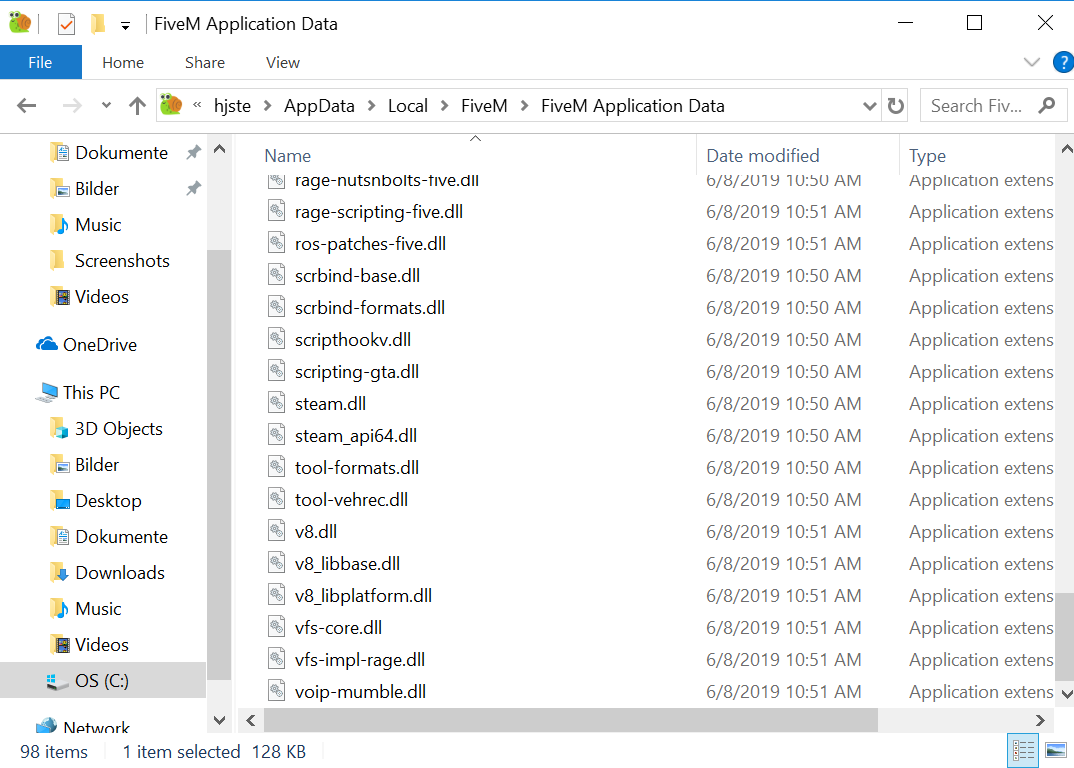Click the navigation pane scrollbar up arrow

point(219,149)
